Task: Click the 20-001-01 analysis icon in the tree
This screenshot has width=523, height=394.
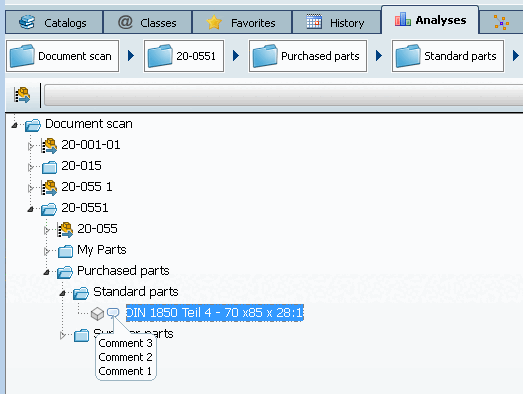Action: coord(49,146)
